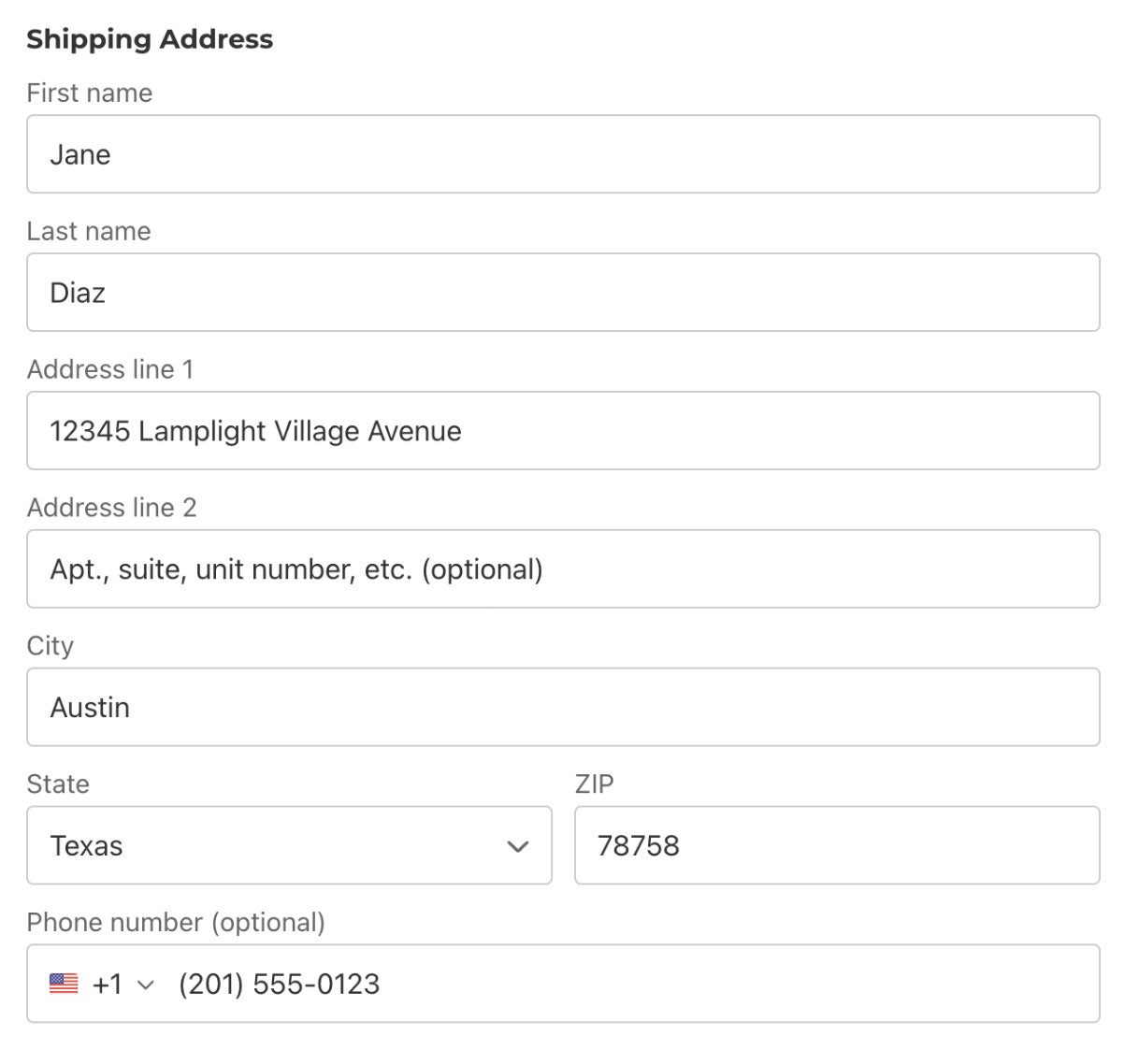
Task: Click the ZIP field with 78758
Action: [x=836, y=845]
